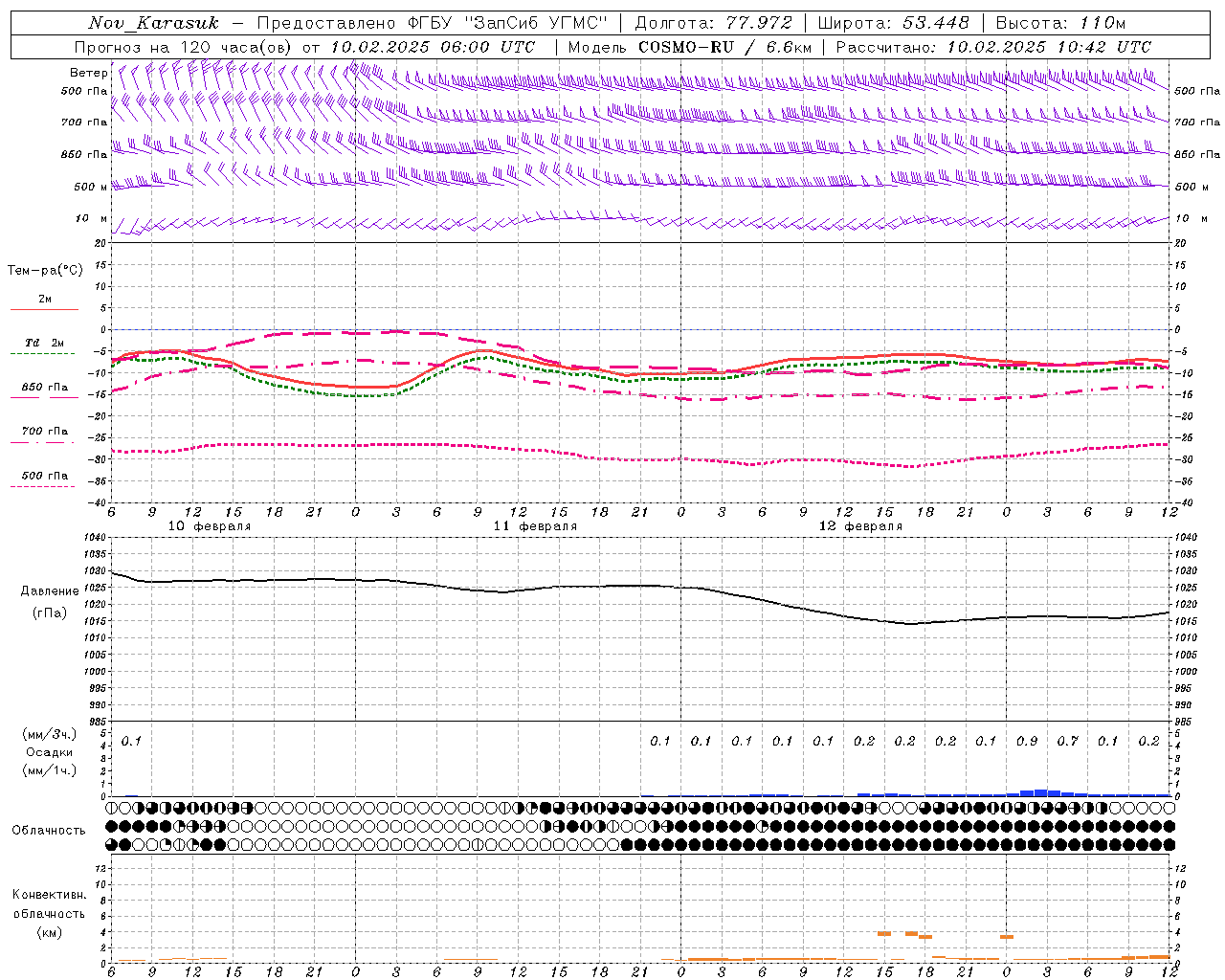This screenshot has height=980, width=1225.
Task: Click the 11 февраля date label
Action: tap(535, 526)
